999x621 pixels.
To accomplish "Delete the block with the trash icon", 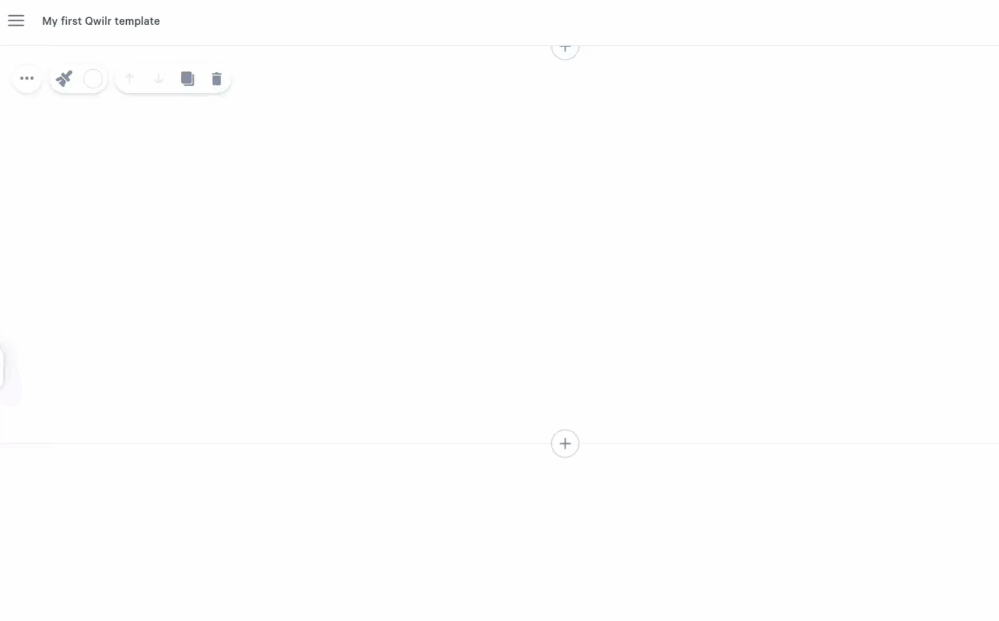I will (x=217, y=78).
